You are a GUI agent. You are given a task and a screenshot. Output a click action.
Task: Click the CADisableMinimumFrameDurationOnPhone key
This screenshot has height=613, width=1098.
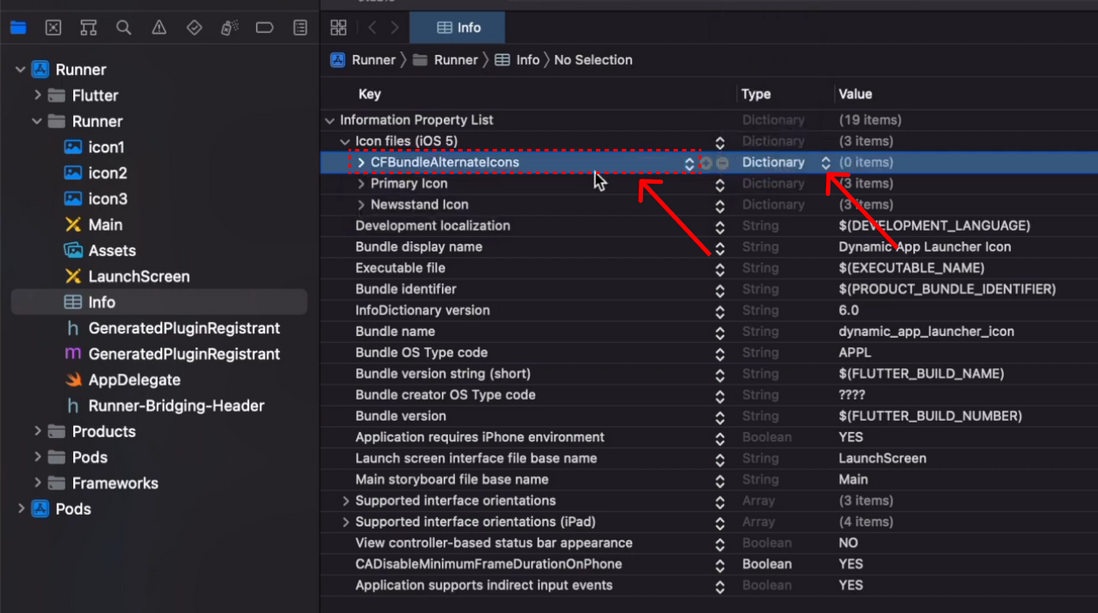click(x=489, y=564)
